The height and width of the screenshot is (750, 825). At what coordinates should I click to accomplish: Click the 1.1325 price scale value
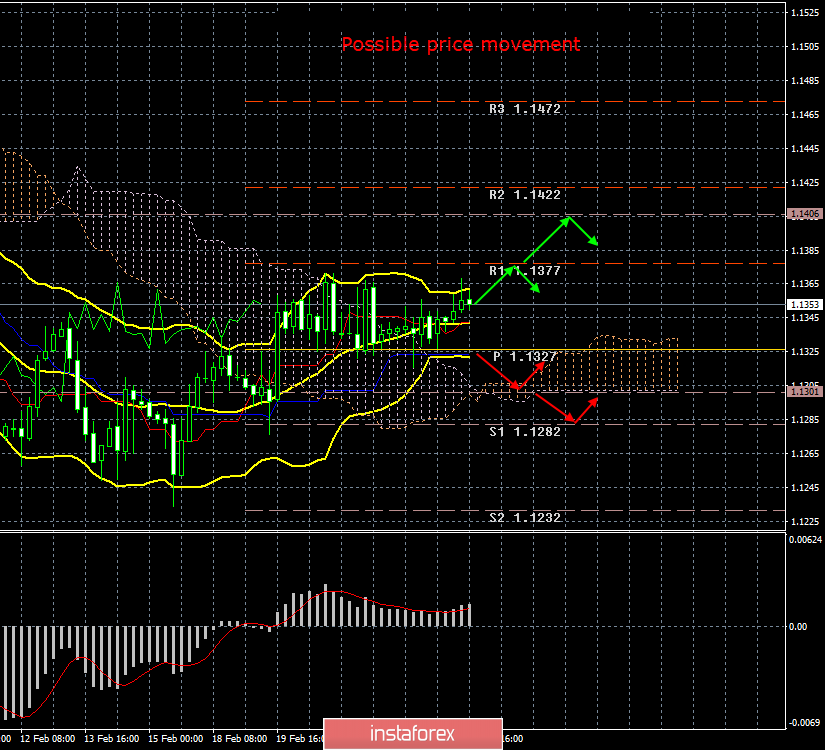click(x=805, y=352)
